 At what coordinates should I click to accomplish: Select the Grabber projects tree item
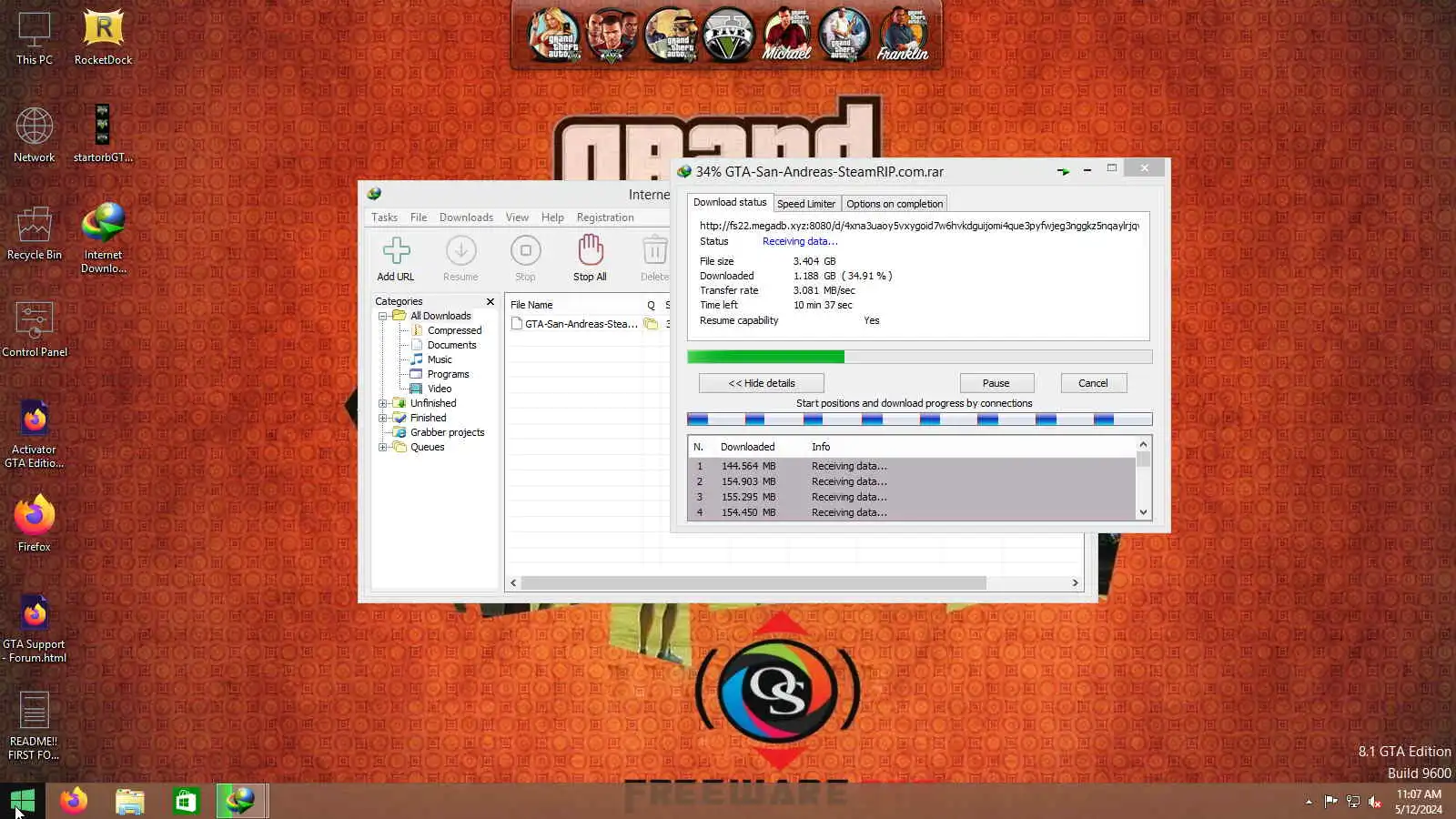click(x=447, y=432)
